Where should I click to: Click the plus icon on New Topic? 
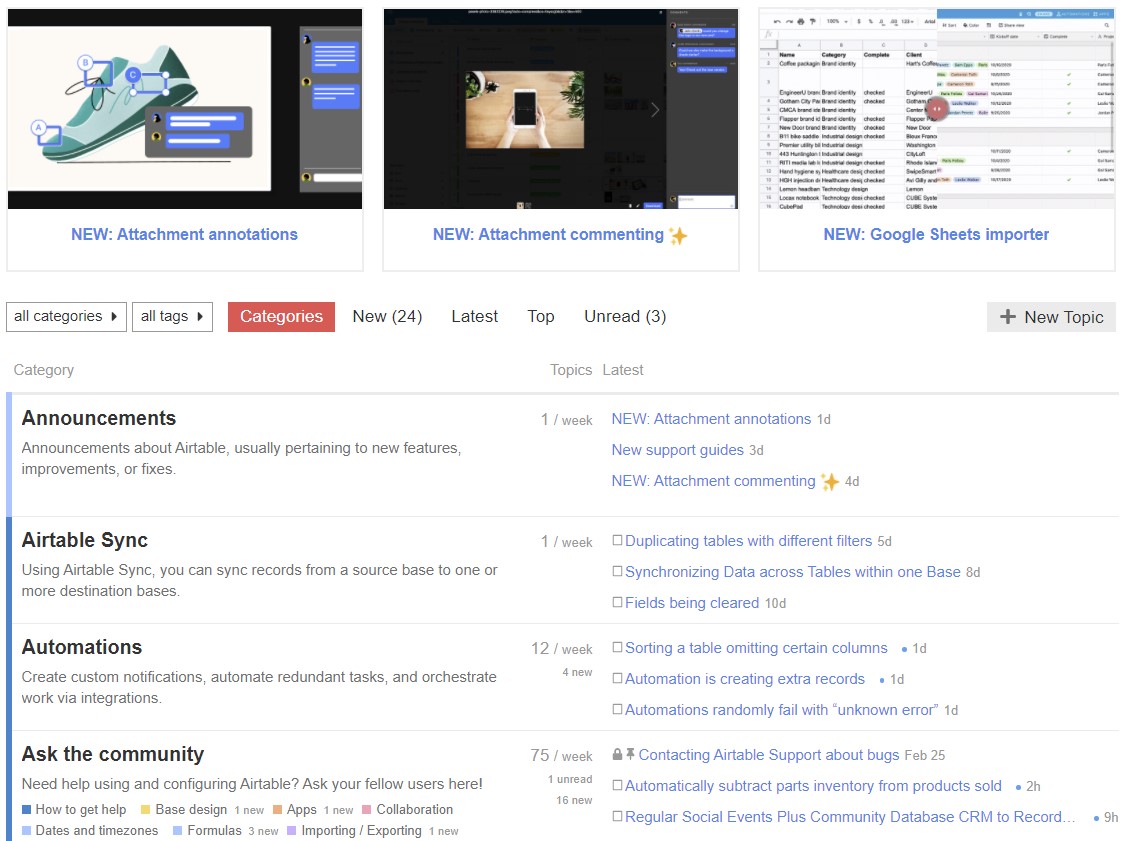point(1008,317)
